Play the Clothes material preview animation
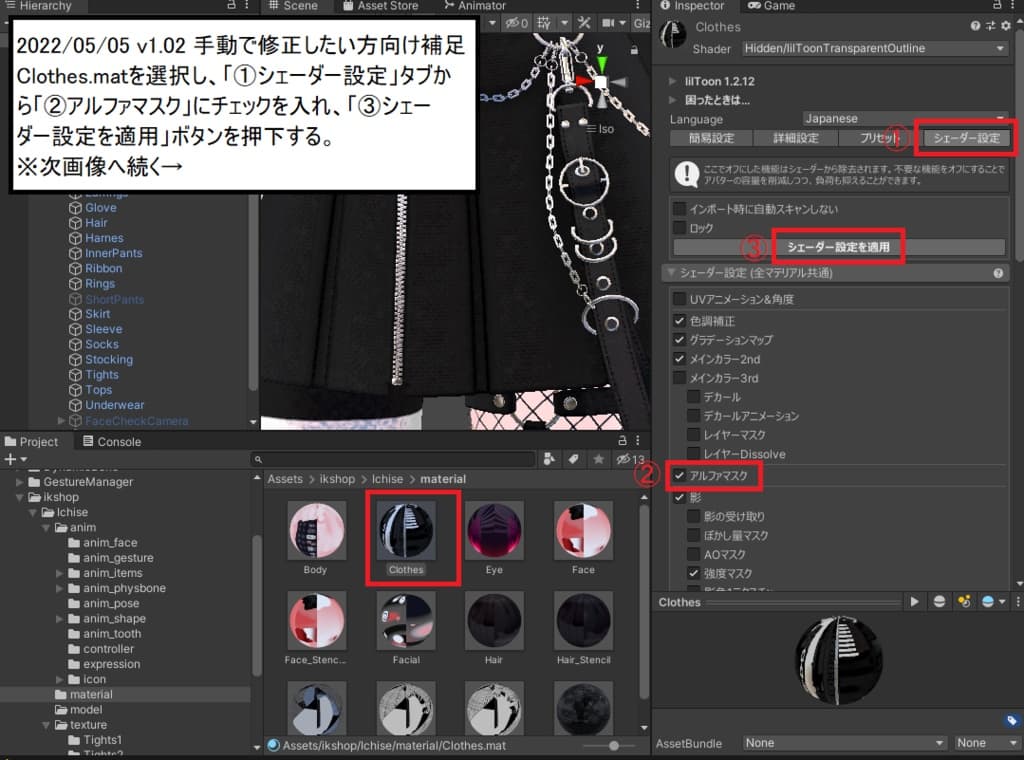Image resolution: width=1024 pixels, height=760 pixels. click(915, 601)
